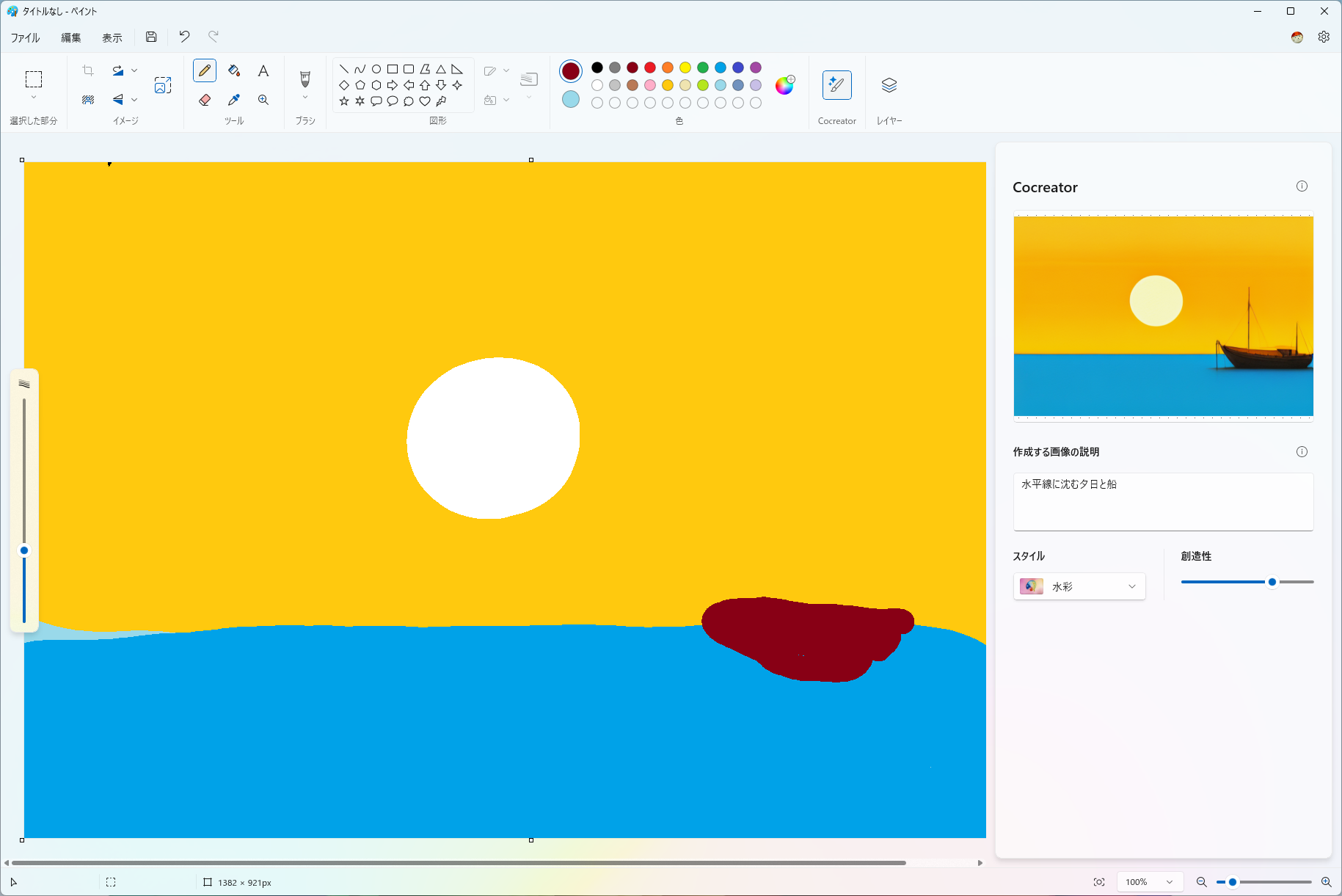Viewport: 1342px width, 896px height.
Task: Open Paint settings via gear icon
Action: 1324,37
